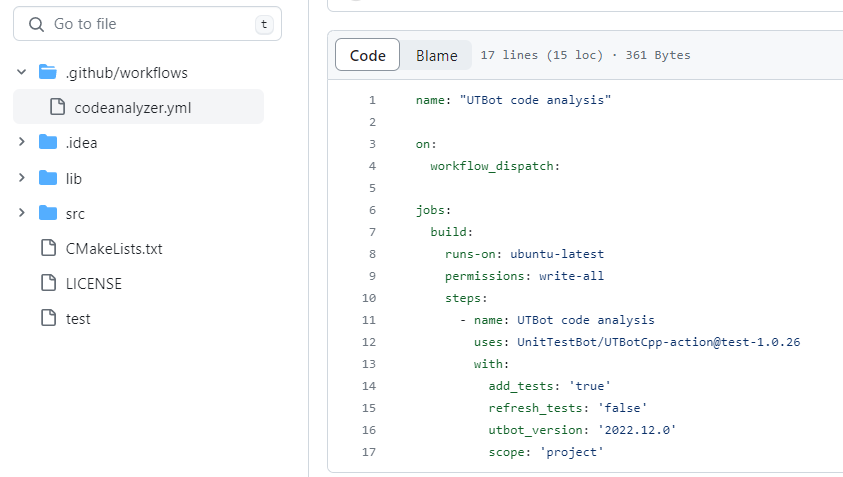The width and height of the screenshot is (843, 477).
Task: Switch to the Blame tab
Action: (x=436, y=55)
